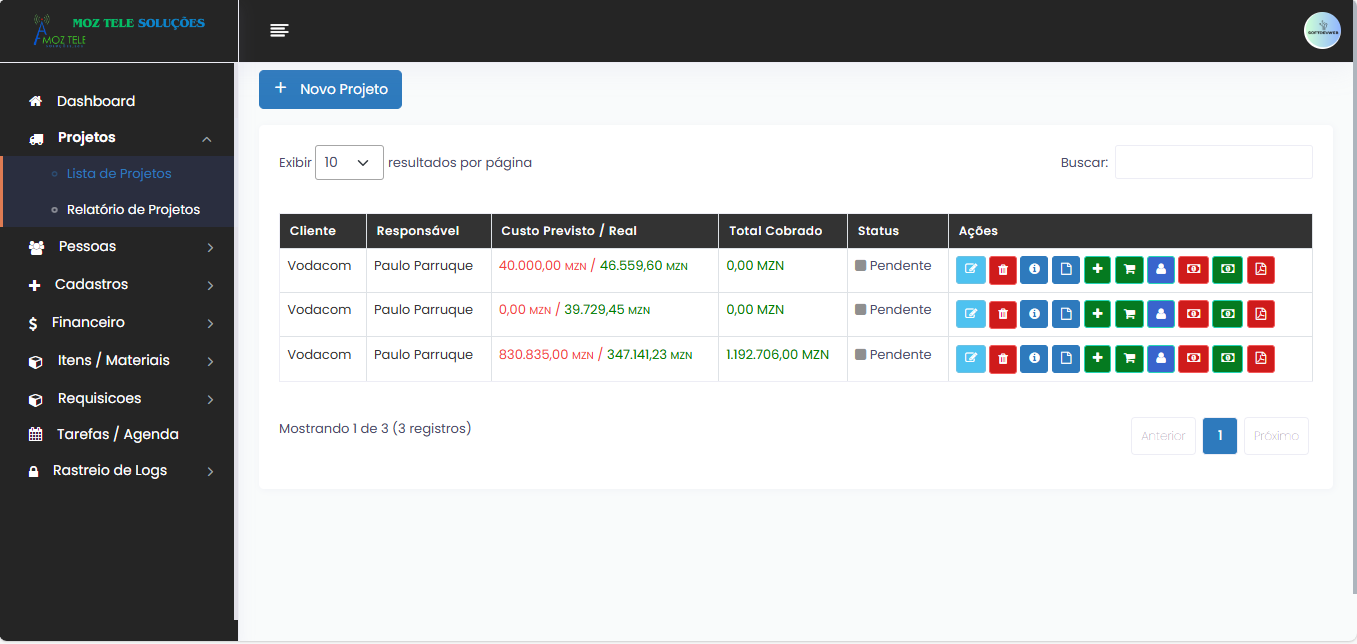Edit the first Vodacom project

point(970,269)
